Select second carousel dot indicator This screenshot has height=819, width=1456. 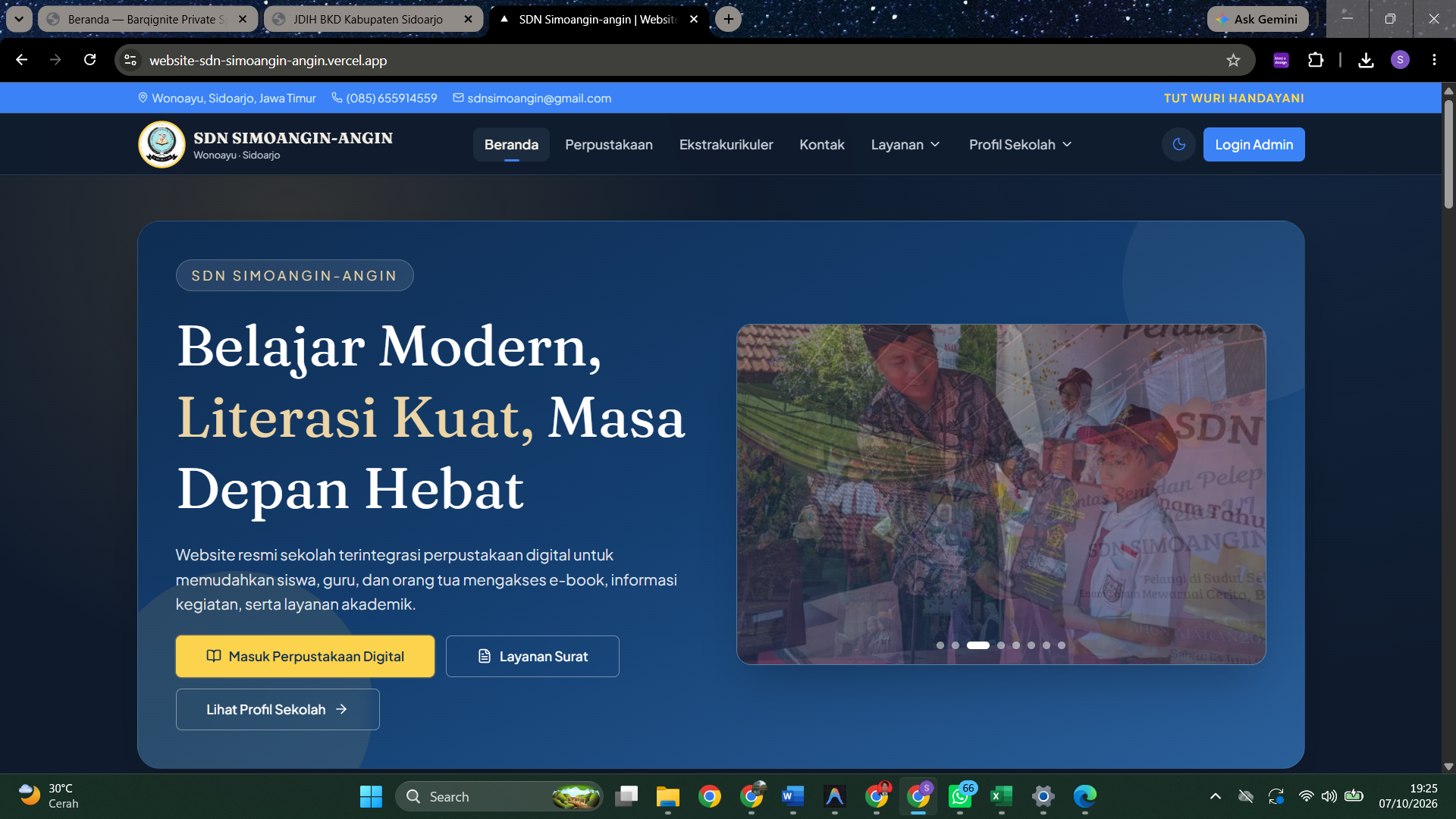(x=955, y=645)
